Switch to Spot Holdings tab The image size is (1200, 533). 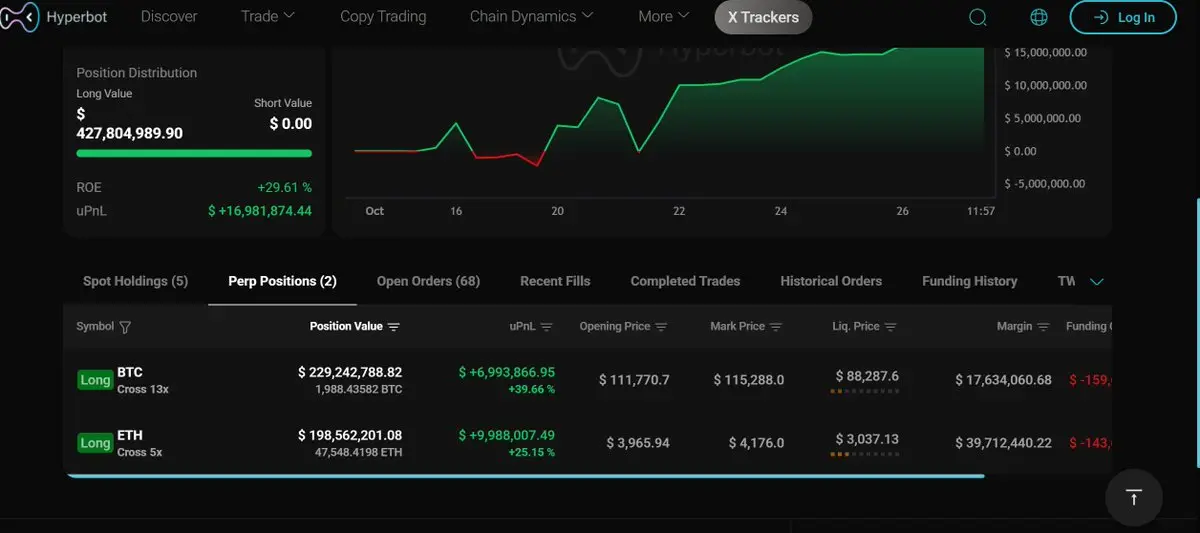point(135,281)
